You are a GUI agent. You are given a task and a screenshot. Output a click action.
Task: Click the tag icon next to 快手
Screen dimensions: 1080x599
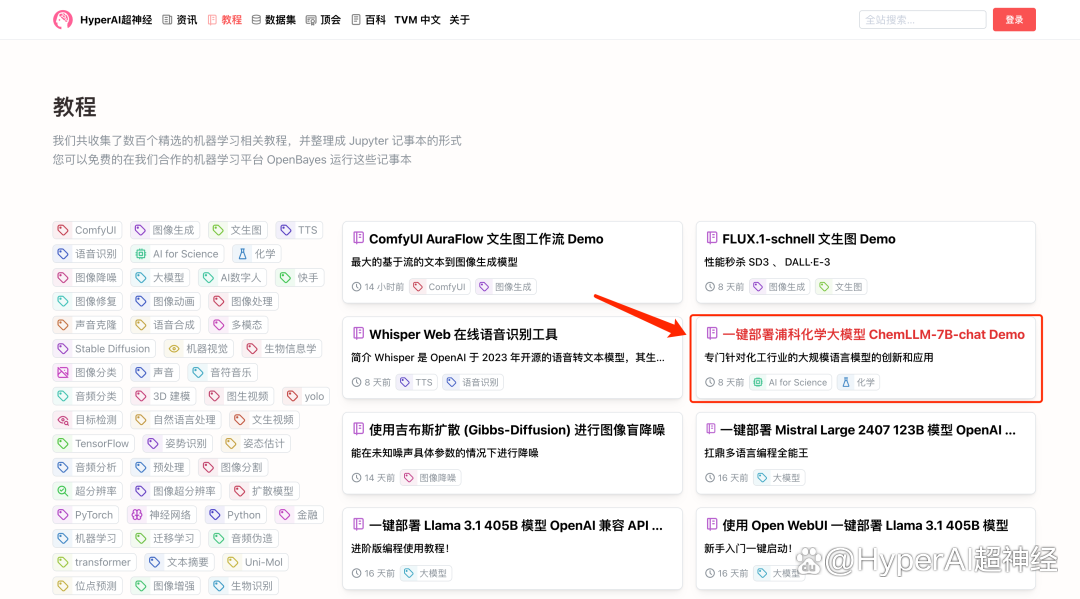coord(285,277)
